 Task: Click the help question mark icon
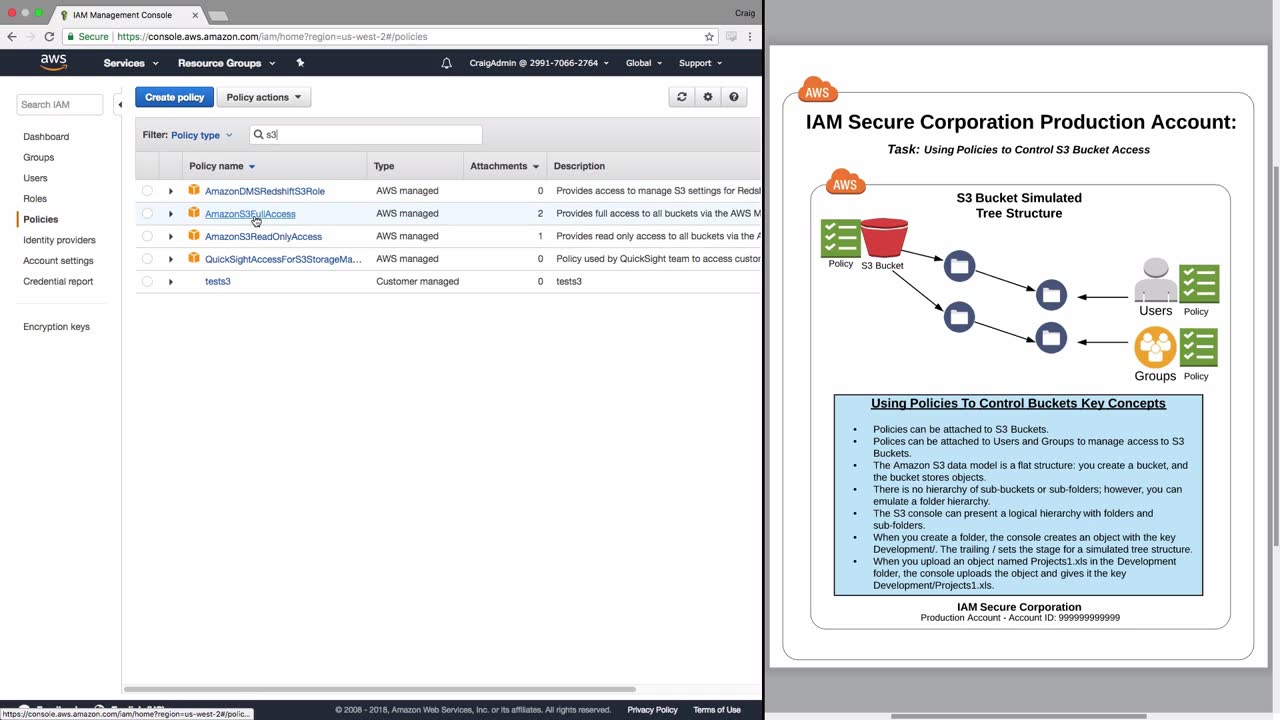(x=734, y=97)
